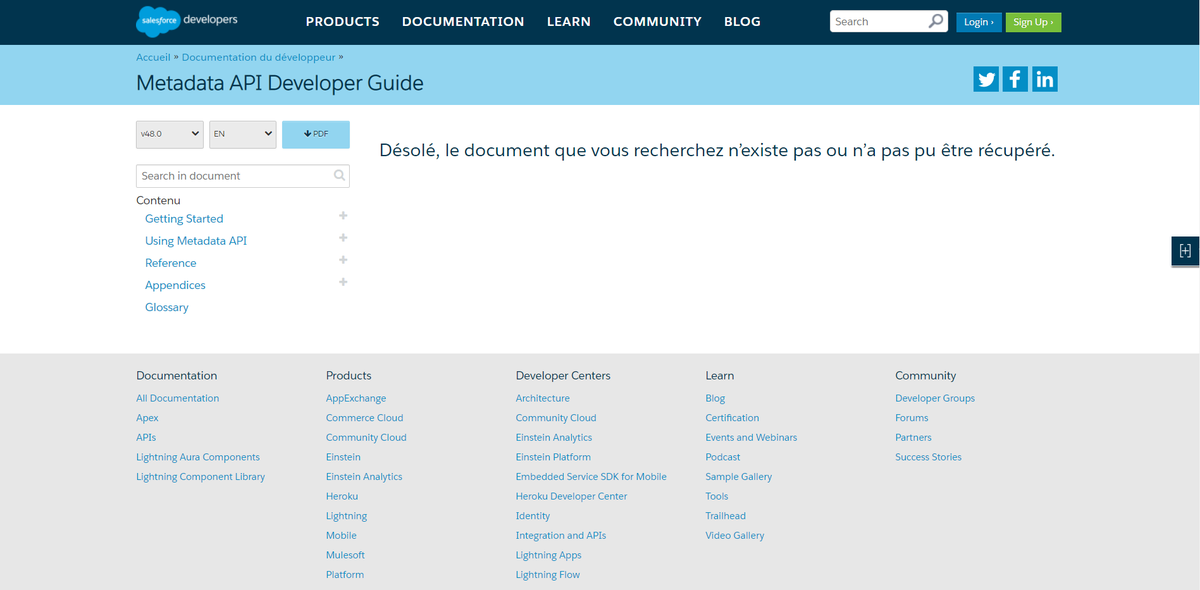Open Appendices in contents
This screenshot has height=590, width=1200.
tap(175, 285)
